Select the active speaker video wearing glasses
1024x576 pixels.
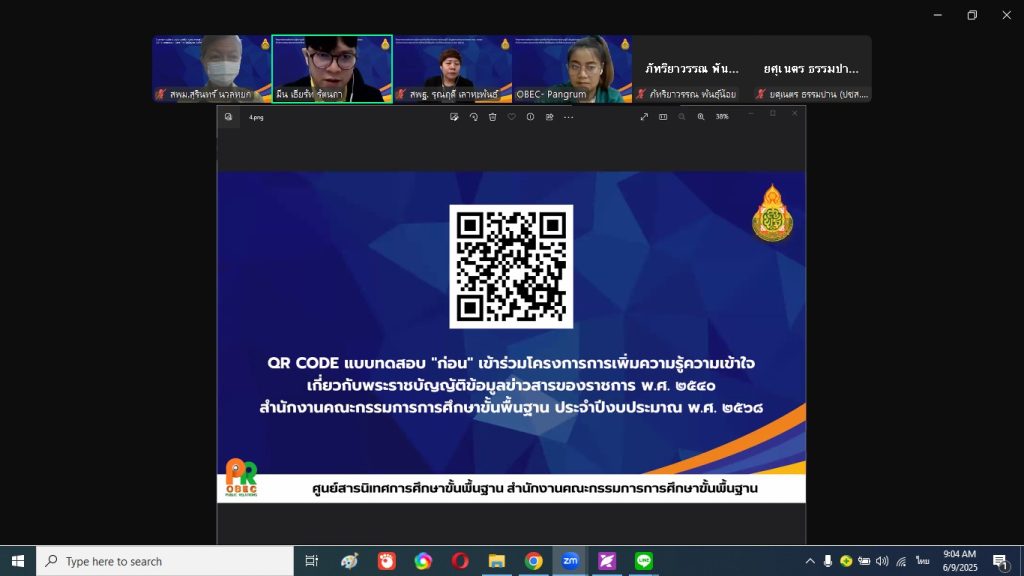click(x=332, y=69)
